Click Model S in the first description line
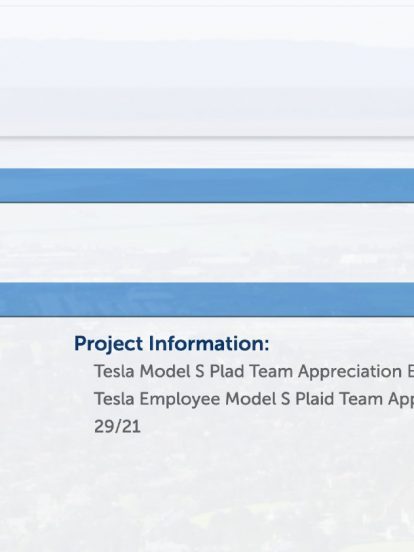Viewport: 414px width, 552px height. pyautogui.click(x=172, y=371)
